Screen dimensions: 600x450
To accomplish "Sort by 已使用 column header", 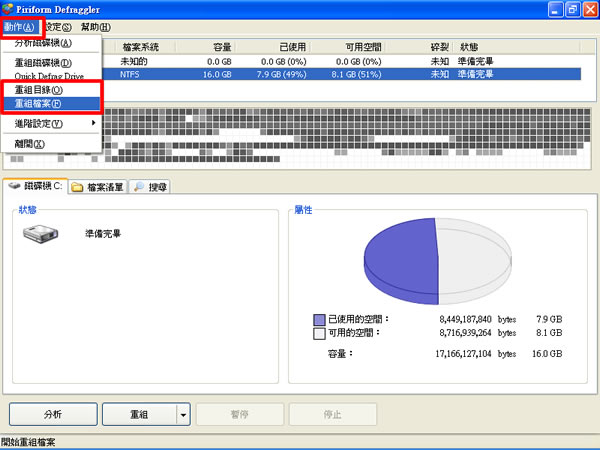I will 273,47.
